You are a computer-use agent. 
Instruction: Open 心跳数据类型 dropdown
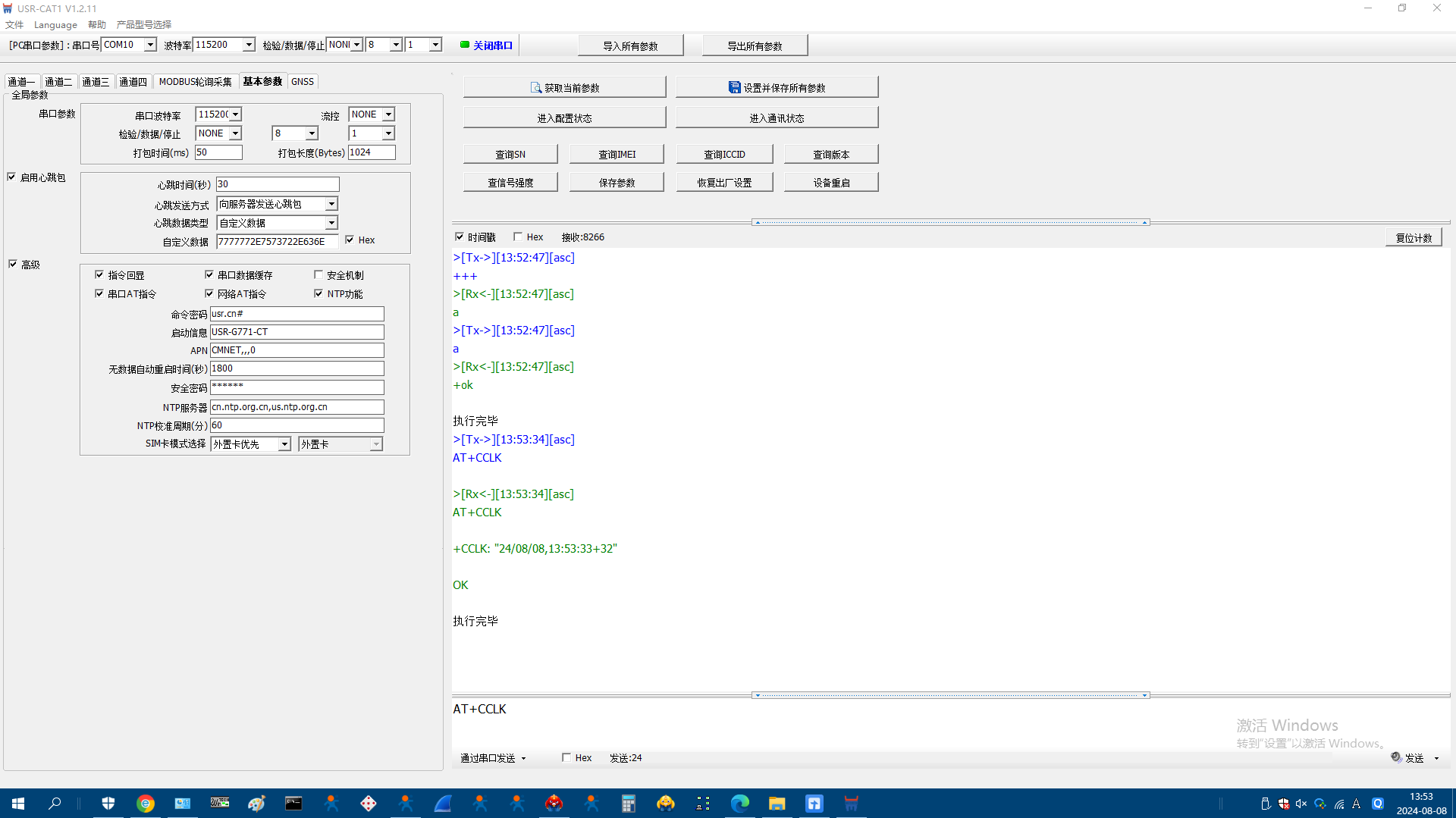pos(331,223)
